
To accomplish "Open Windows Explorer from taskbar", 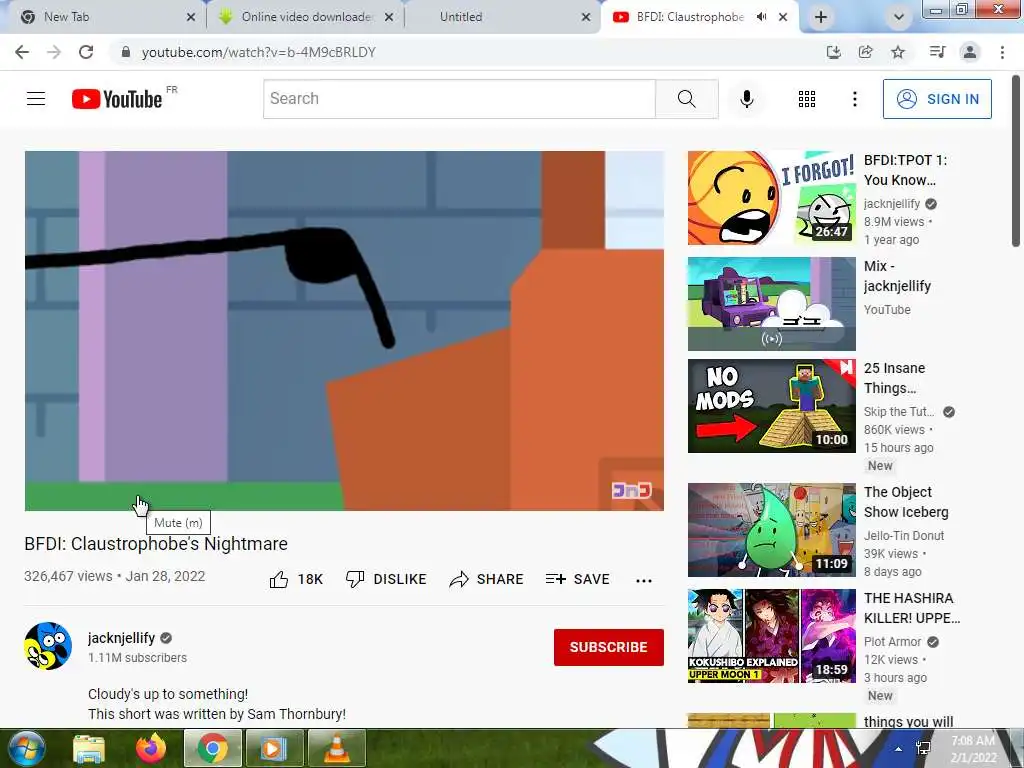I will coord(89,748).
